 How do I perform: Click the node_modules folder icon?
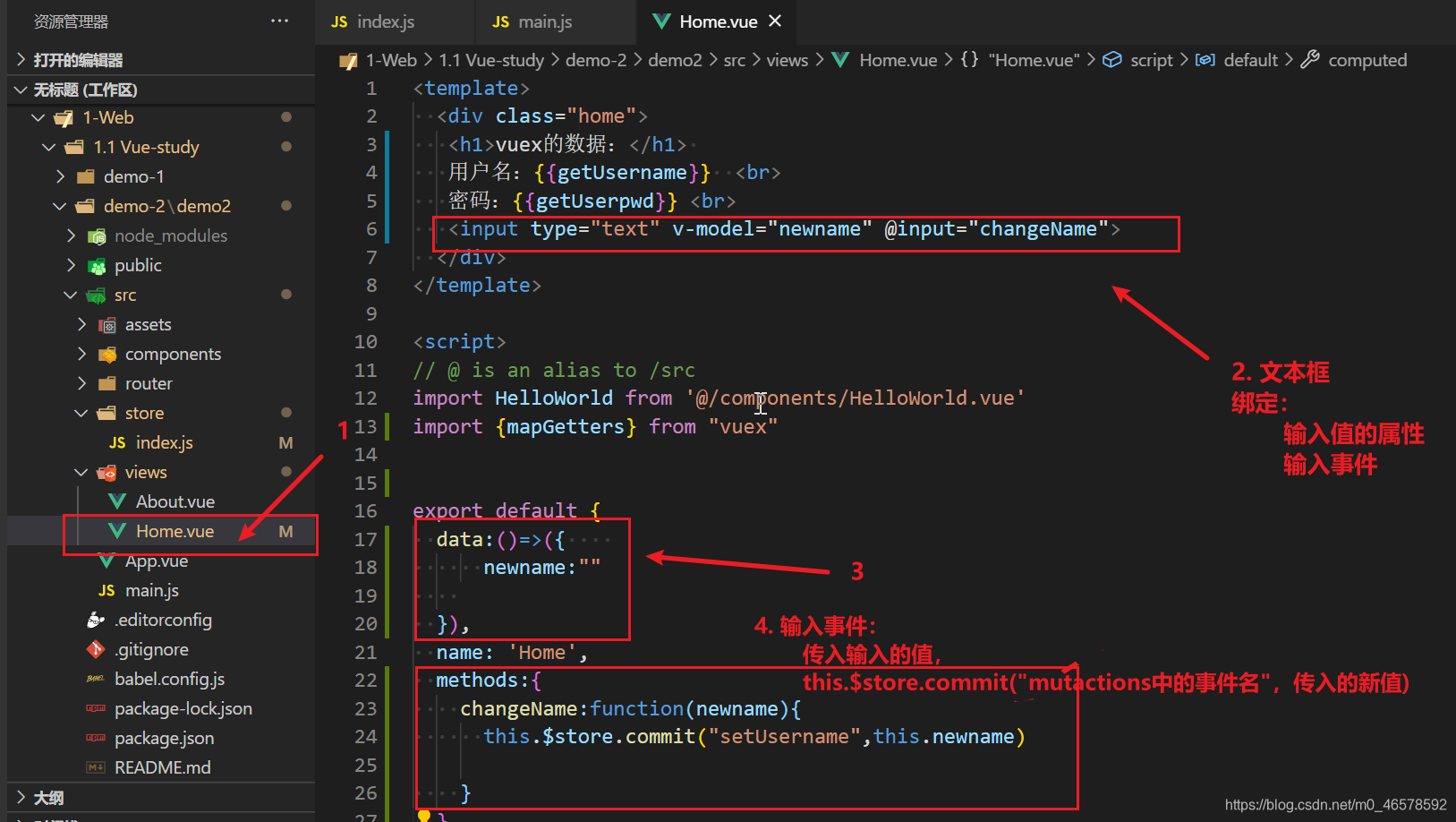[x=97, y=236]
